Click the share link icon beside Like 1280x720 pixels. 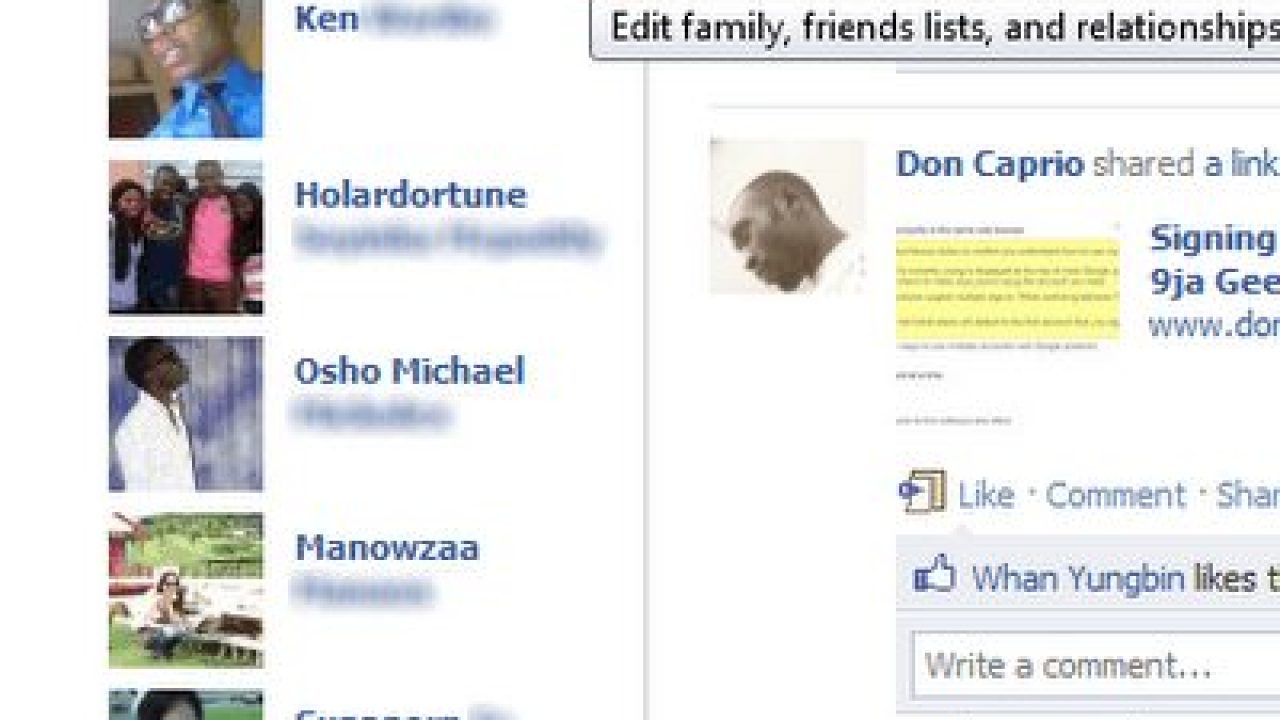(x=922, y=492)
